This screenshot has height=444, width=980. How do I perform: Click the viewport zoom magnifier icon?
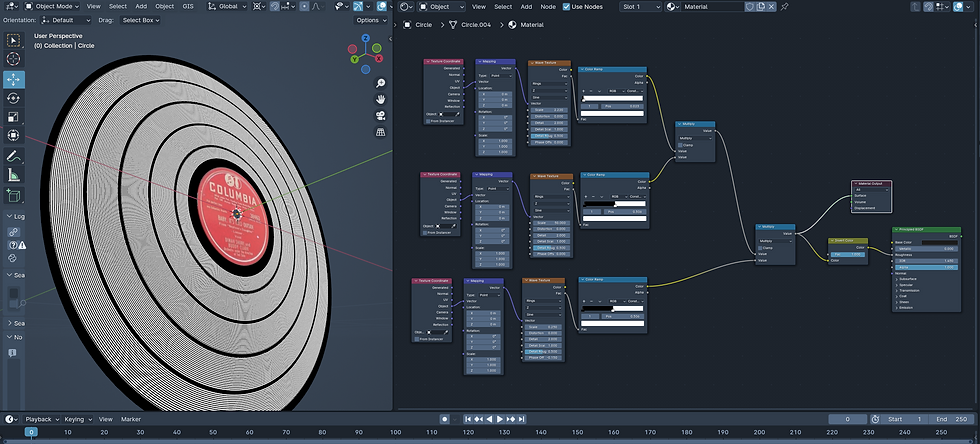[x=380, y=83]
